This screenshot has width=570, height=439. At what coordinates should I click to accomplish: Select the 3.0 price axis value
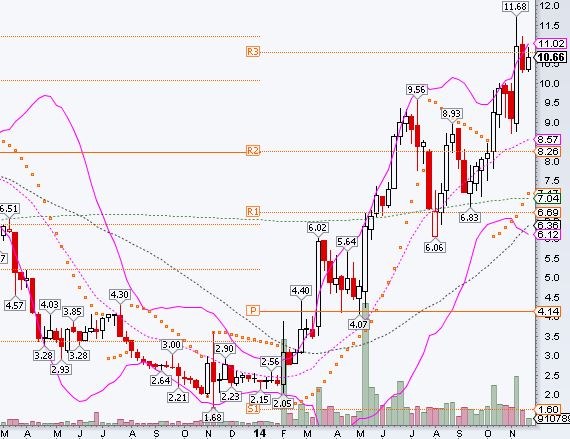click(x=551, y=356)
